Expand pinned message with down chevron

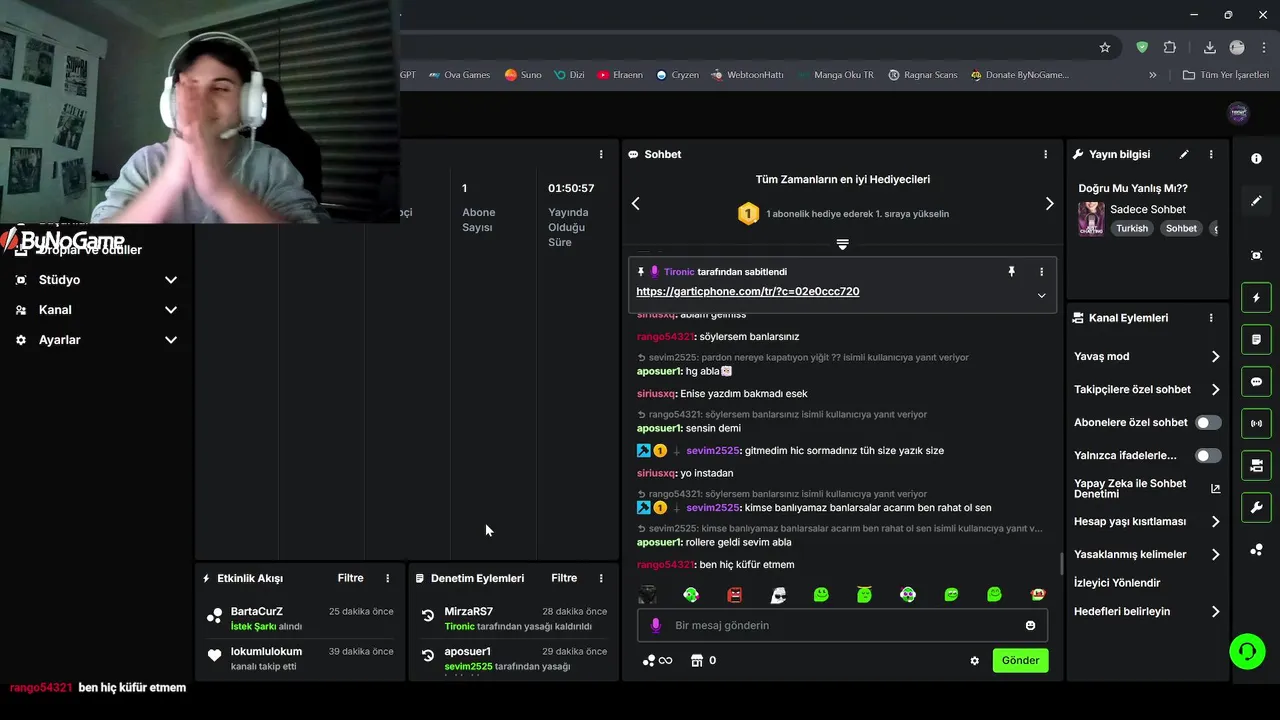point(1041,295)
